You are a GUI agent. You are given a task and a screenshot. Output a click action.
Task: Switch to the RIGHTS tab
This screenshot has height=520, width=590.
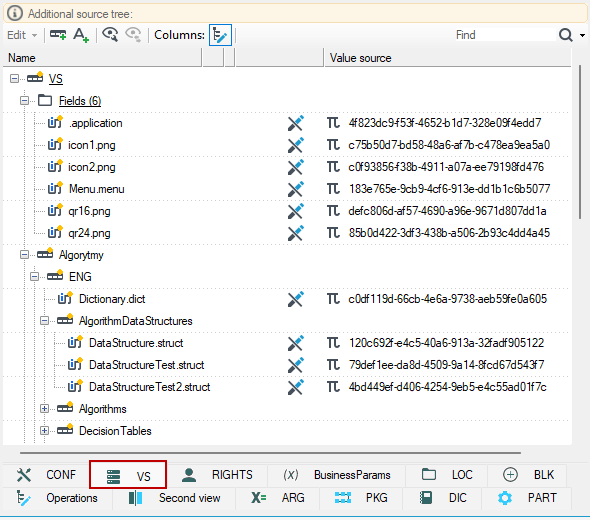217,475
